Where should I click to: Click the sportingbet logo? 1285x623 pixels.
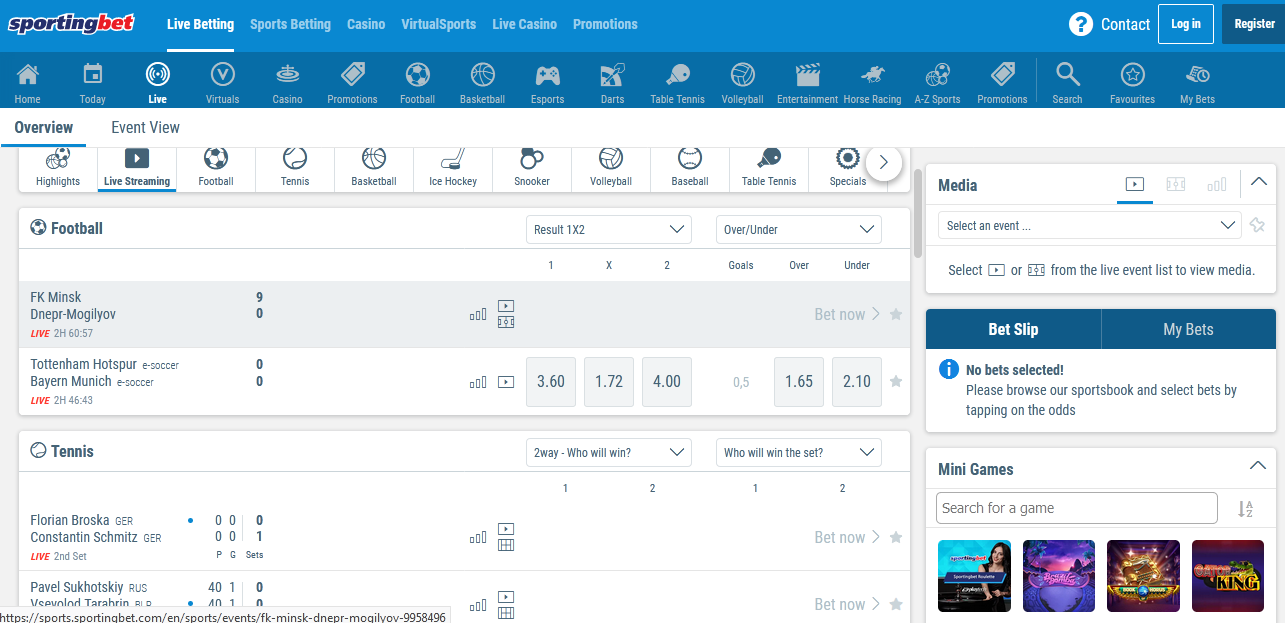71,23
